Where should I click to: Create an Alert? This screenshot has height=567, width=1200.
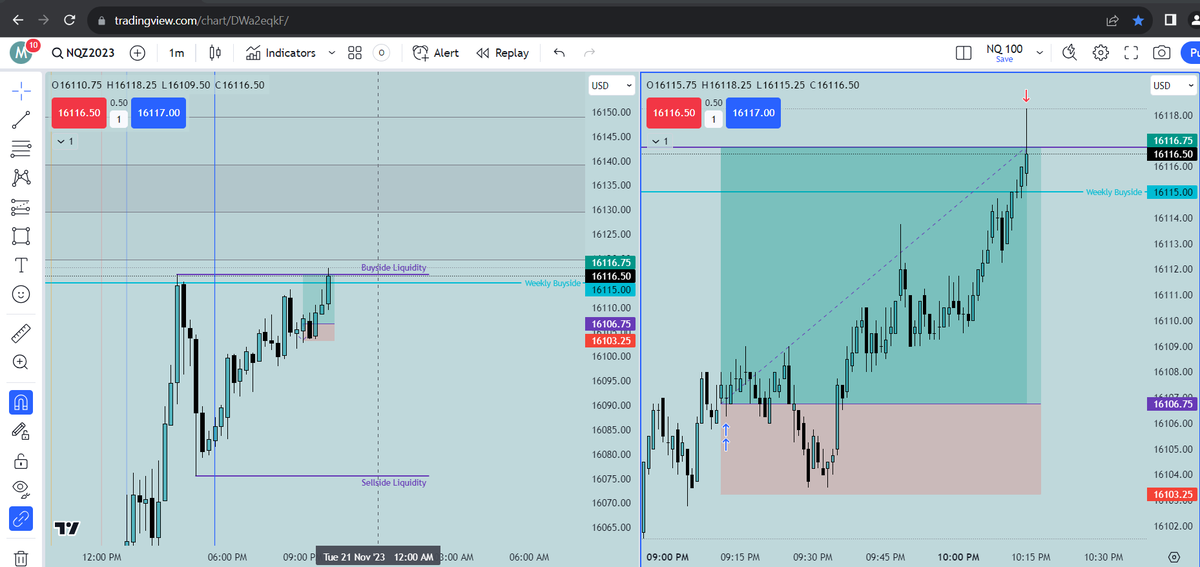click(x=436, y=53)
